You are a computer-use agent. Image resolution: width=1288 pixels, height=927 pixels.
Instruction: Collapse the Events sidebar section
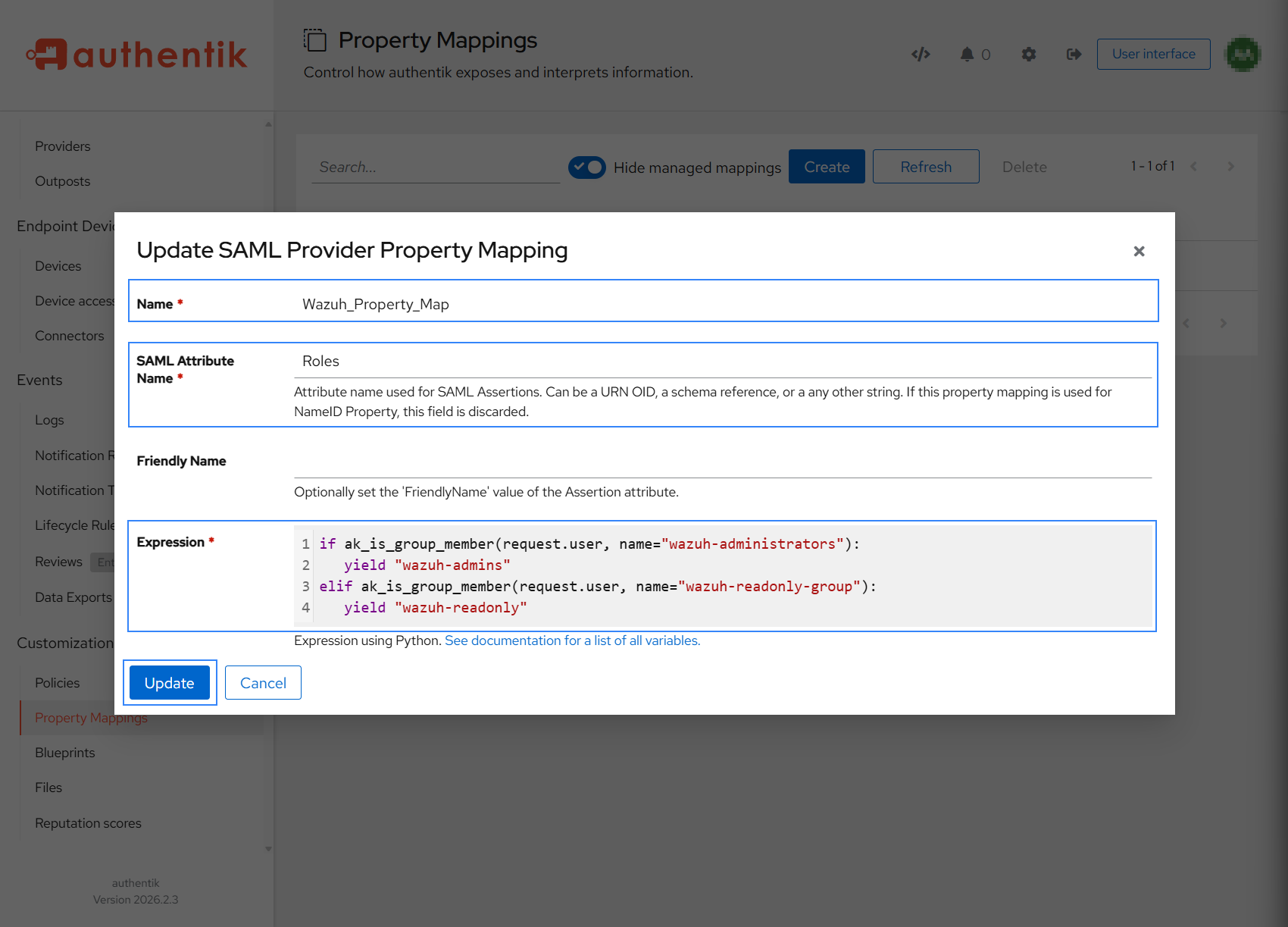tap(39, 380)
